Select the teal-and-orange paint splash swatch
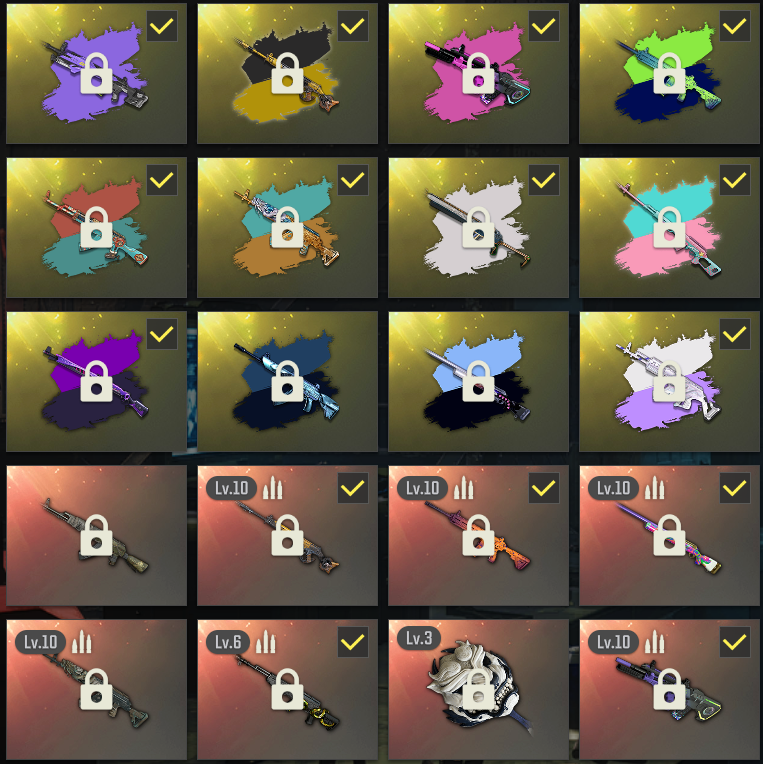763x764 pixels. coord(285,227)
